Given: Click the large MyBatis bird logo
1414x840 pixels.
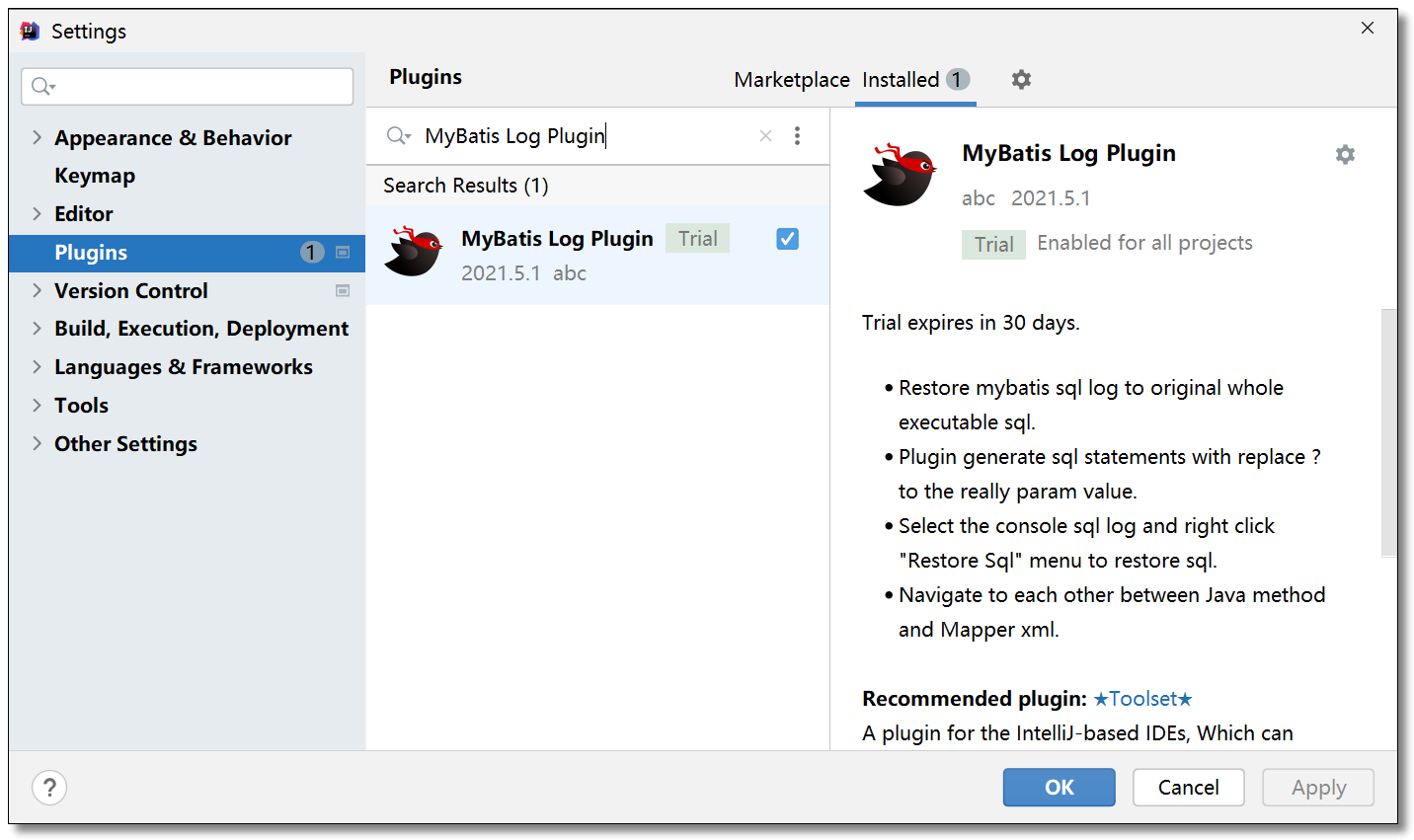Looking at the screenshot, I should [x=900, y=174].
